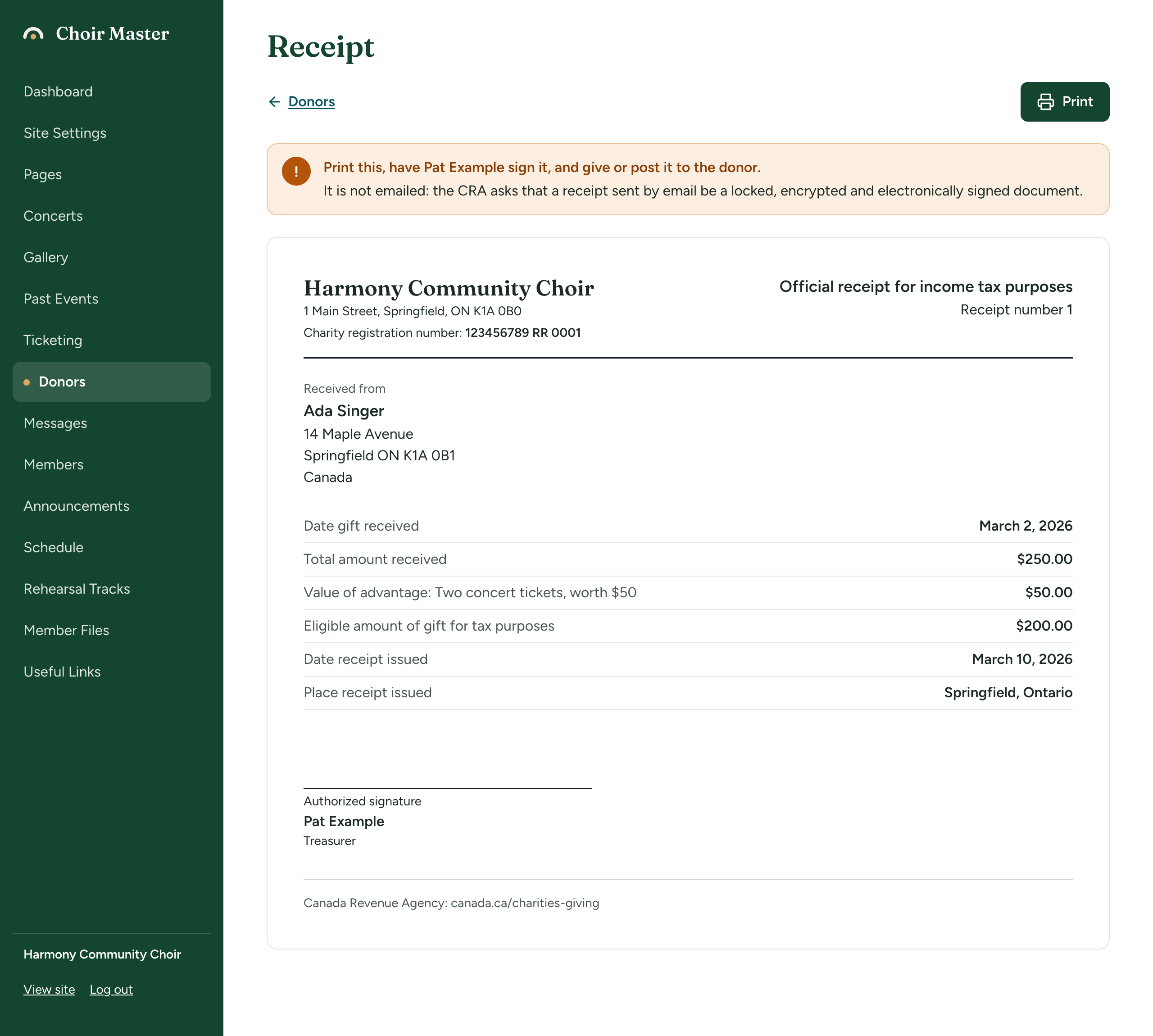Go to the Members section

pos(112,464)
